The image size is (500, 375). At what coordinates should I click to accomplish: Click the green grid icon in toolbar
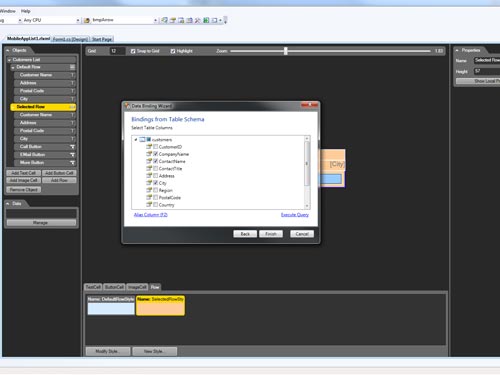[206, 20]
